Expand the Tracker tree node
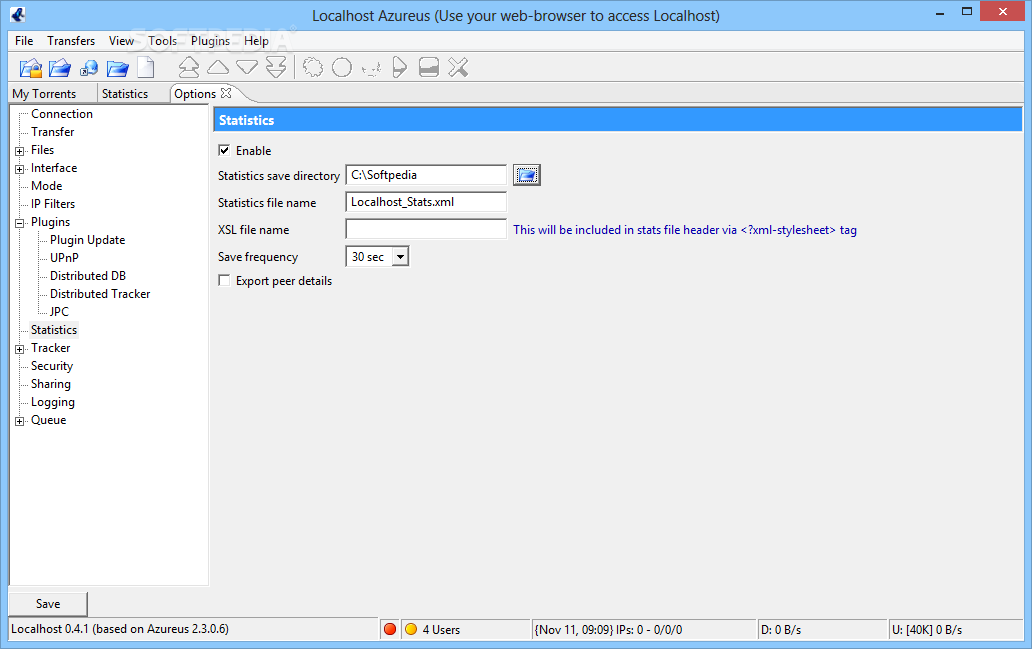Screen dimensions: 1032x649 20,349
